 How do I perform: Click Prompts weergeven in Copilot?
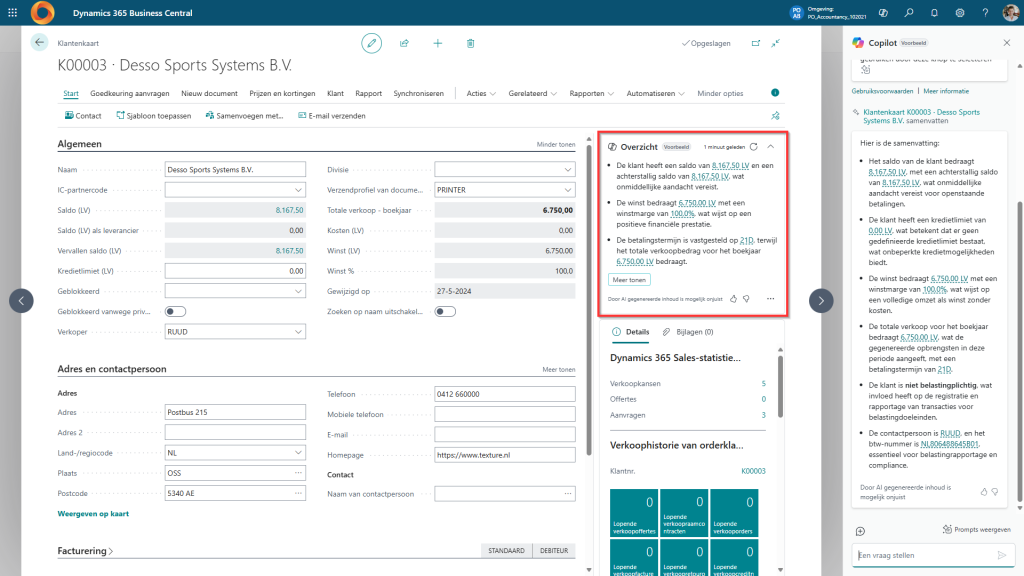(x=976, y=530)
